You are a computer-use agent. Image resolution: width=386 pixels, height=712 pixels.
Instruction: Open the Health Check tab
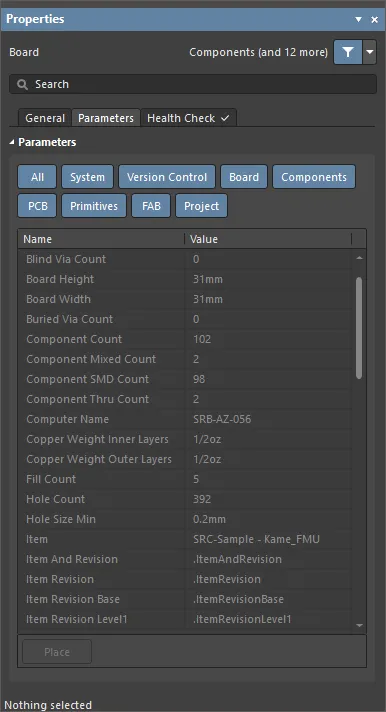(188, 118)
